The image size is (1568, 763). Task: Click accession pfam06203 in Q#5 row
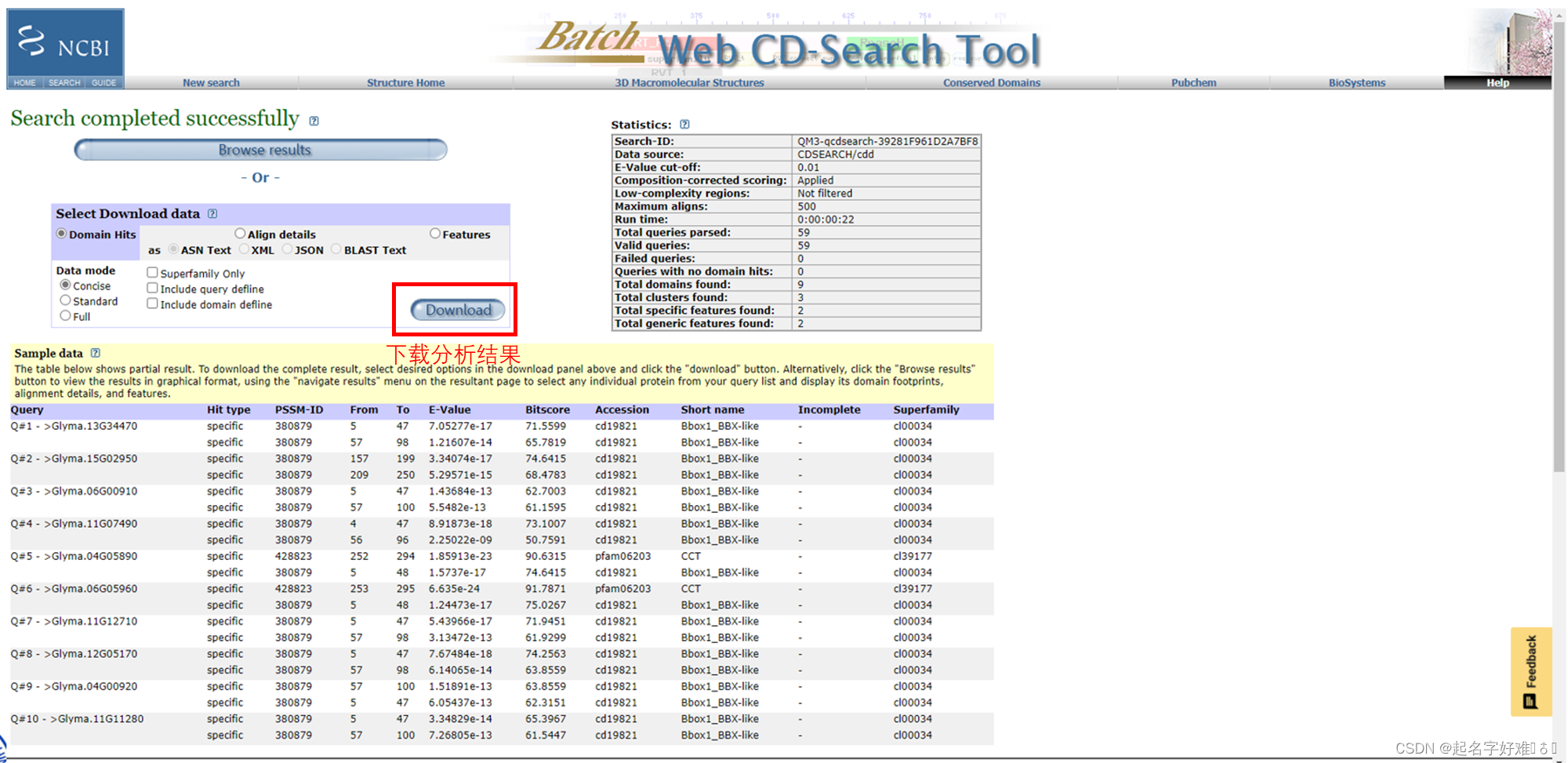622,556
